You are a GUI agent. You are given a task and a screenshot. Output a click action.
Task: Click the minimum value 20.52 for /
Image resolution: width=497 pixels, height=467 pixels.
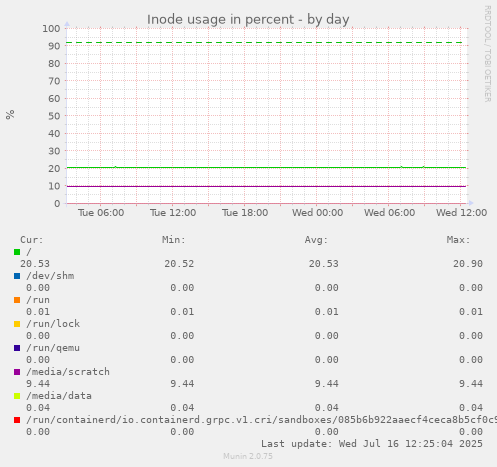point(179,264)
